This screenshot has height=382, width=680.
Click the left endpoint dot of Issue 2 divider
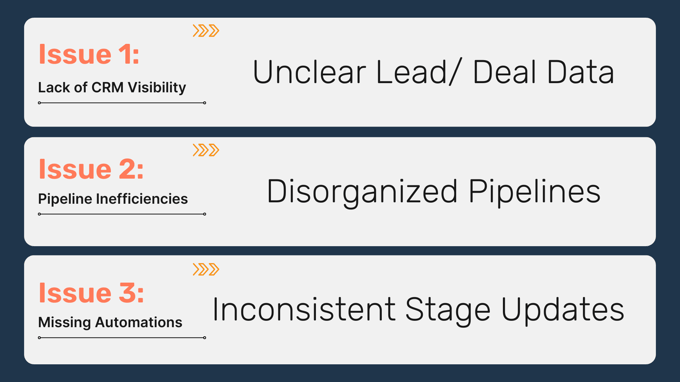39,214
